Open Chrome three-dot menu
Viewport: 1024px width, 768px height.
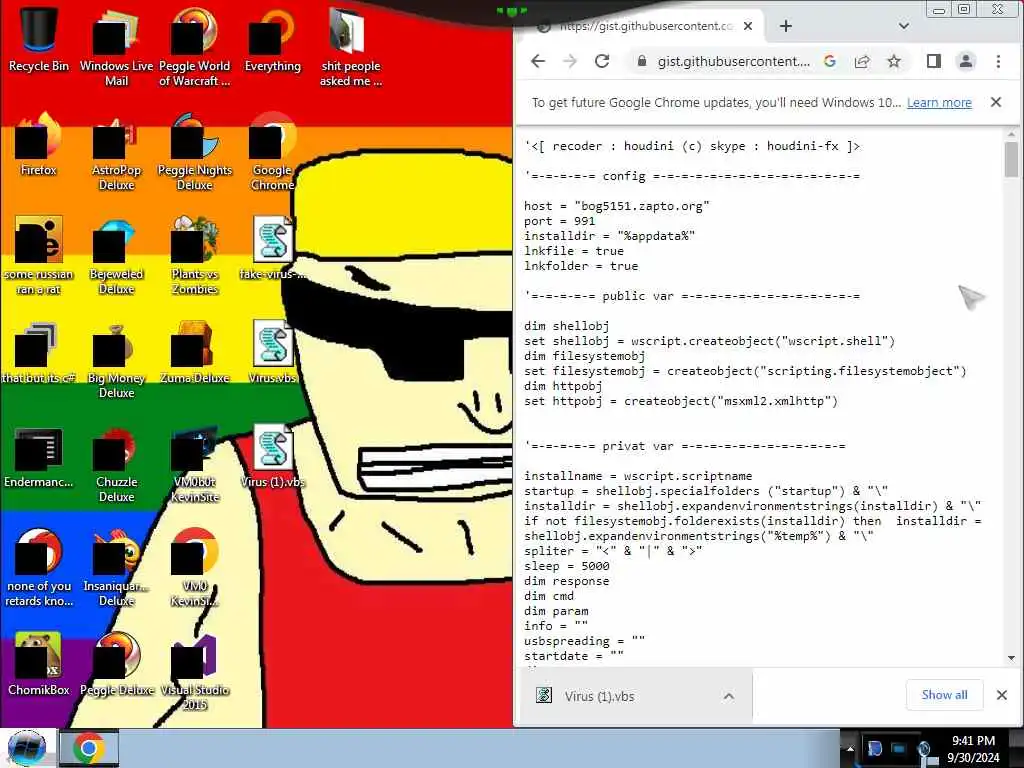tap(998, 61)
